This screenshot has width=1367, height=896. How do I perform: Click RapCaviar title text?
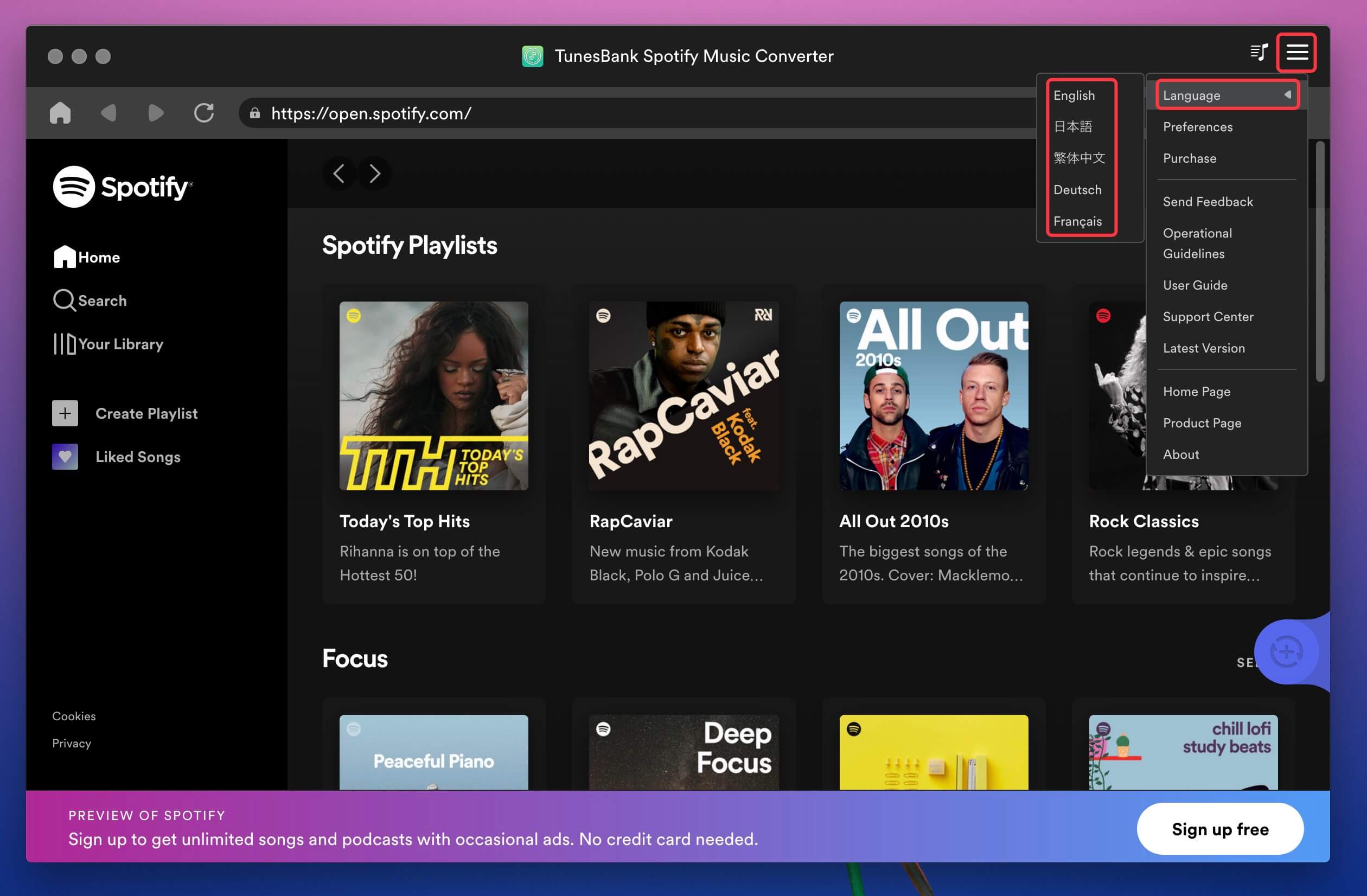[x=631, y=521]
